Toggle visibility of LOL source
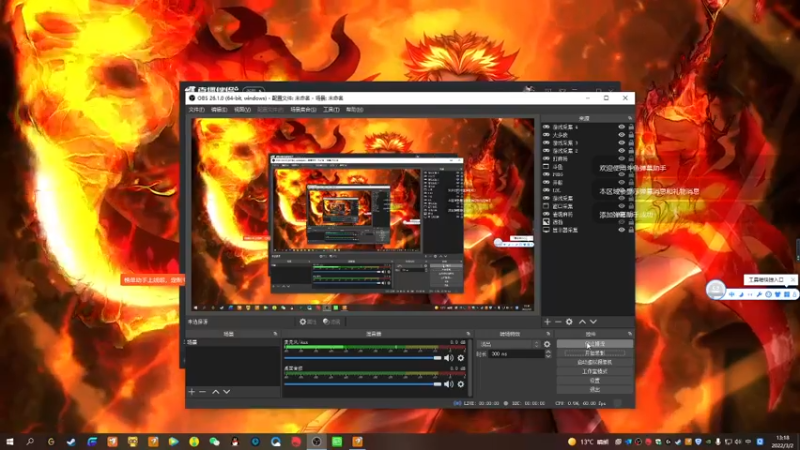Image resolution: width=800 pixels, height=450 pixels. 621,190
